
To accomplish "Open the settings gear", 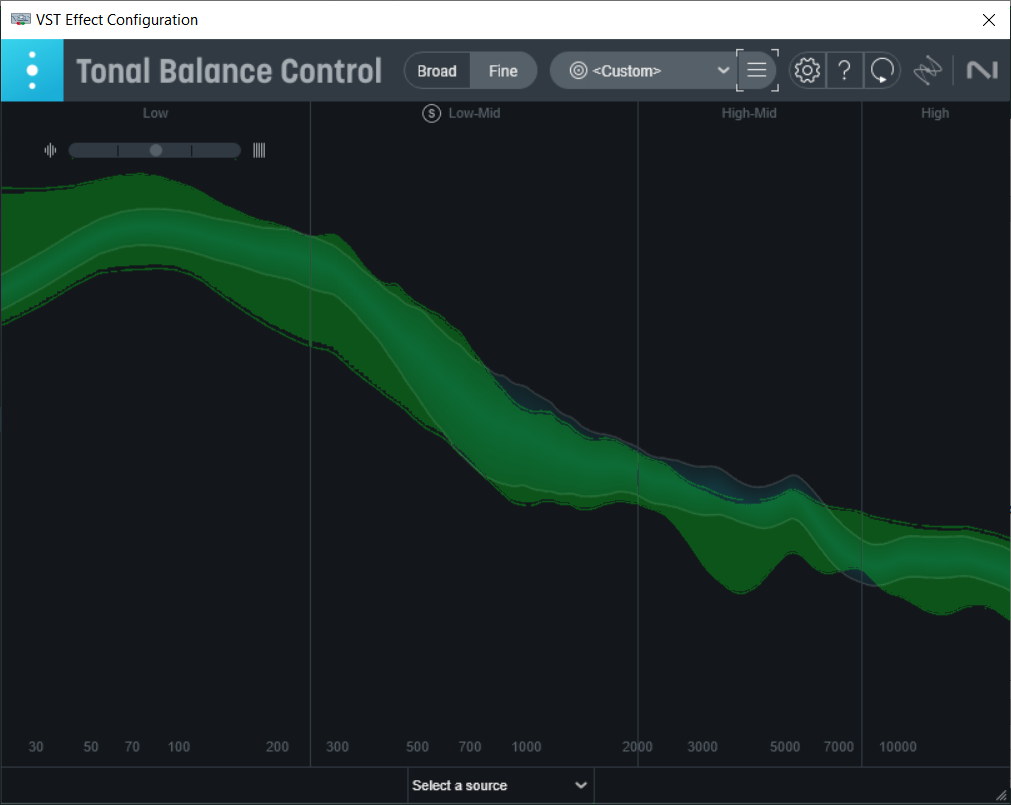I will (x=807, y=70).
